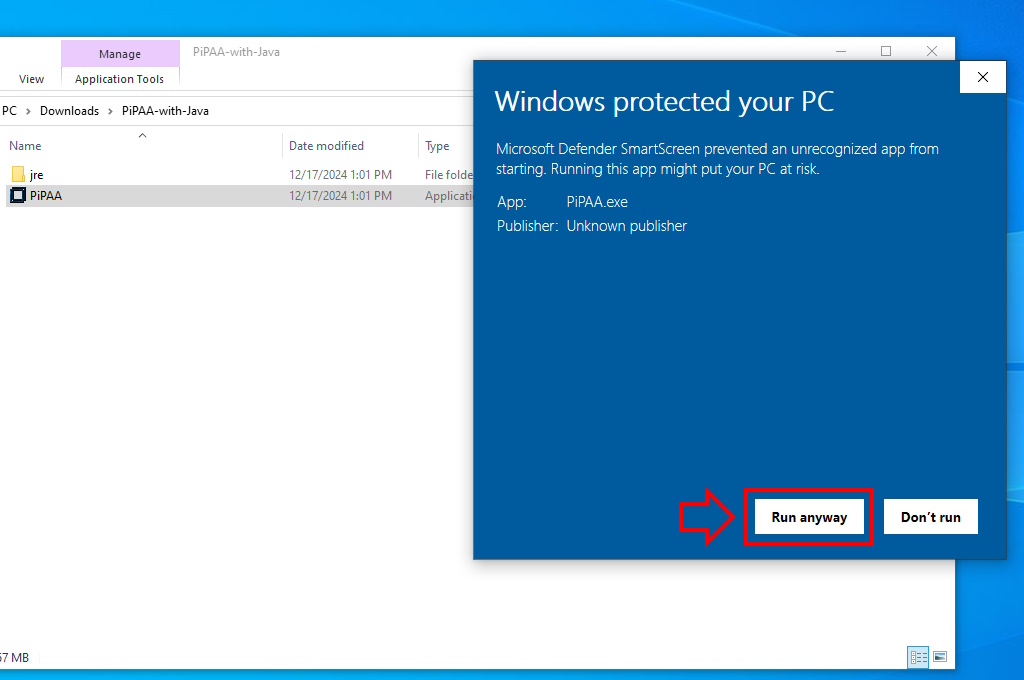Click PC in the address breadcrumb
The width and height of the screenshot is (1024, 680).
[9, 111]
